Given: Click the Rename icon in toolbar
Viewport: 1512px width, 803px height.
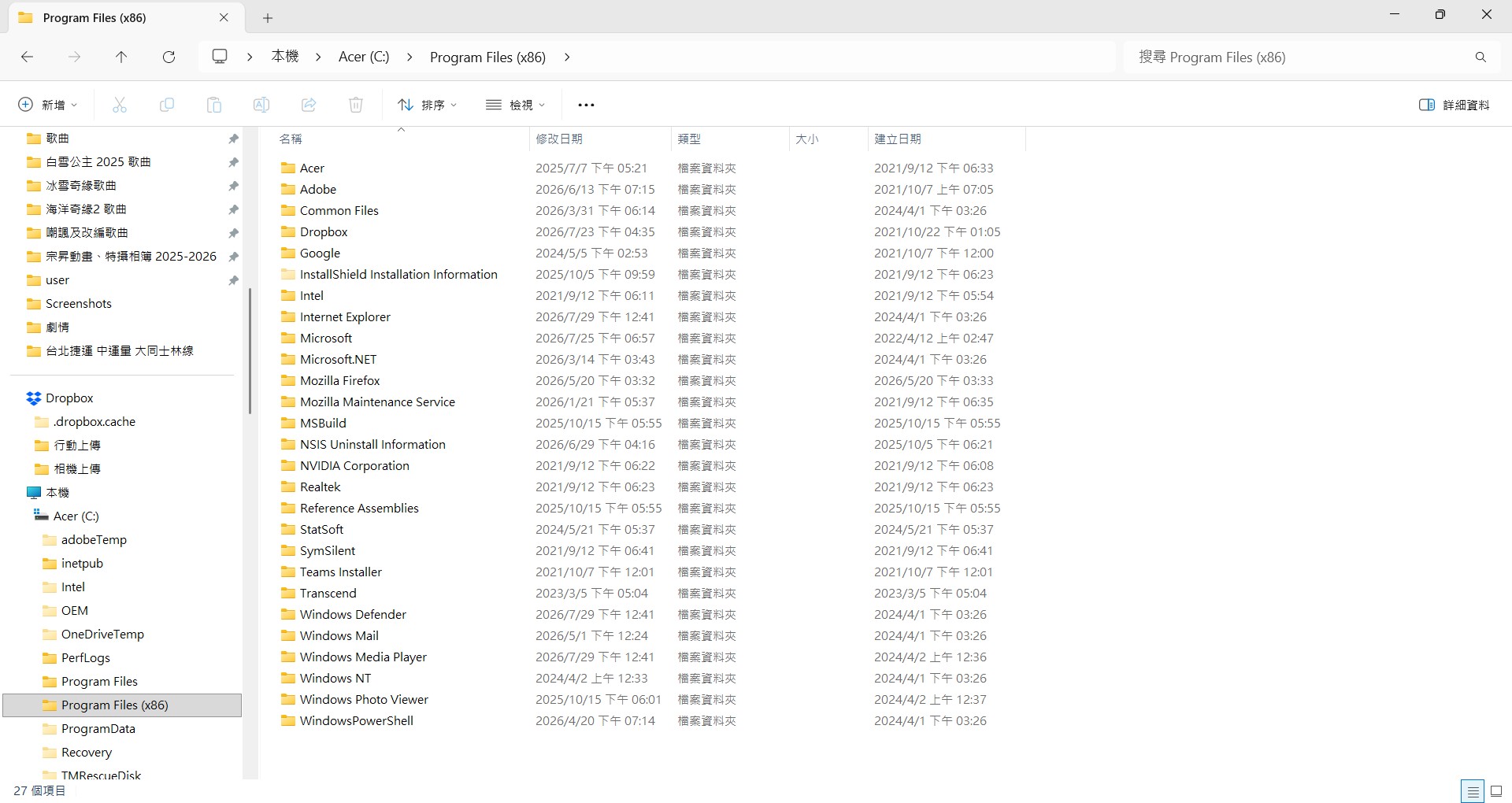Looking at the screenshot, I should click(261, 105).
